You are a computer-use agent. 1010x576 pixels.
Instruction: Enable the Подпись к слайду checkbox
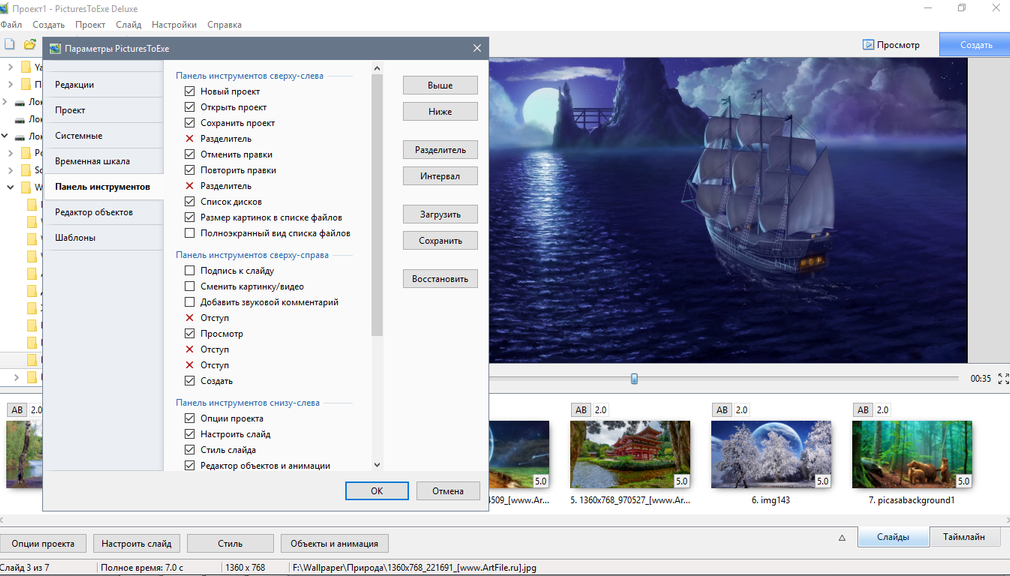tap(189, 271)
